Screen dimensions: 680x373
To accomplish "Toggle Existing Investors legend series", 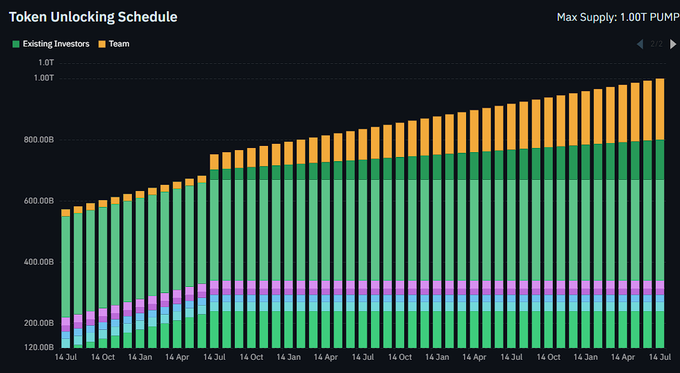I will (x=51, y=44).
